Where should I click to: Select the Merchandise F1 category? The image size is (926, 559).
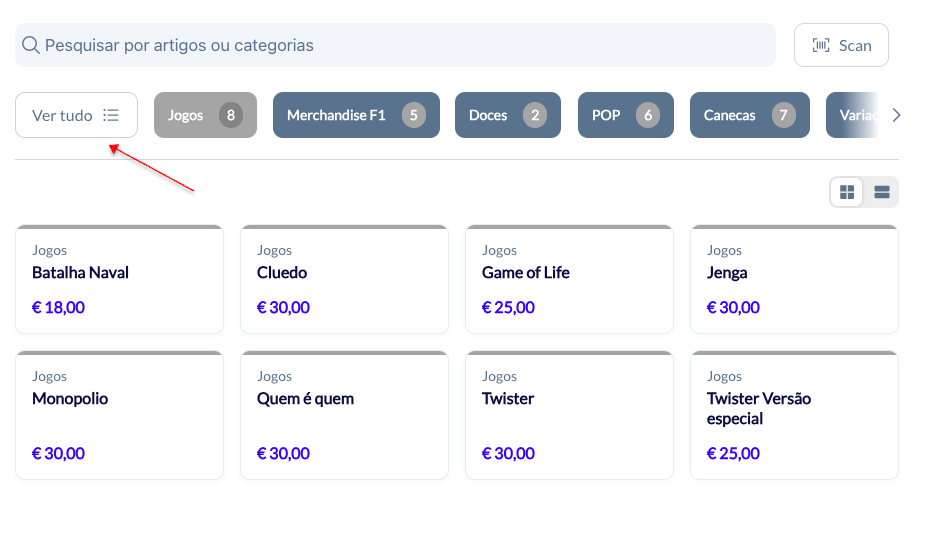356,115
